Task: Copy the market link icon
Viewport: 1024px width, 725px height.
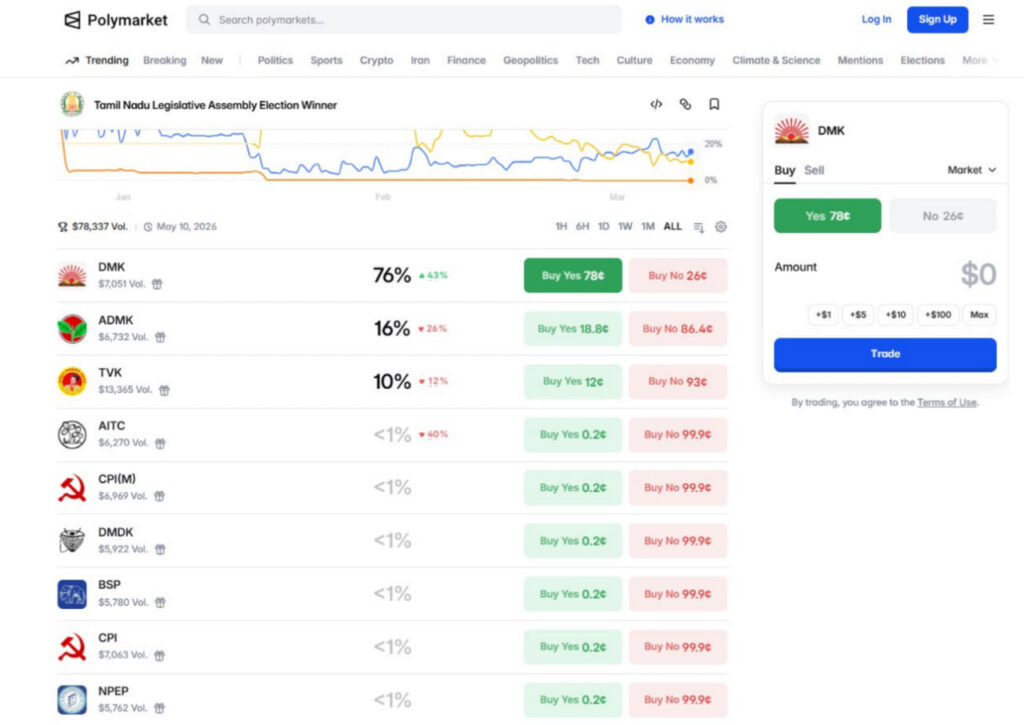Action: click(685, 104)
